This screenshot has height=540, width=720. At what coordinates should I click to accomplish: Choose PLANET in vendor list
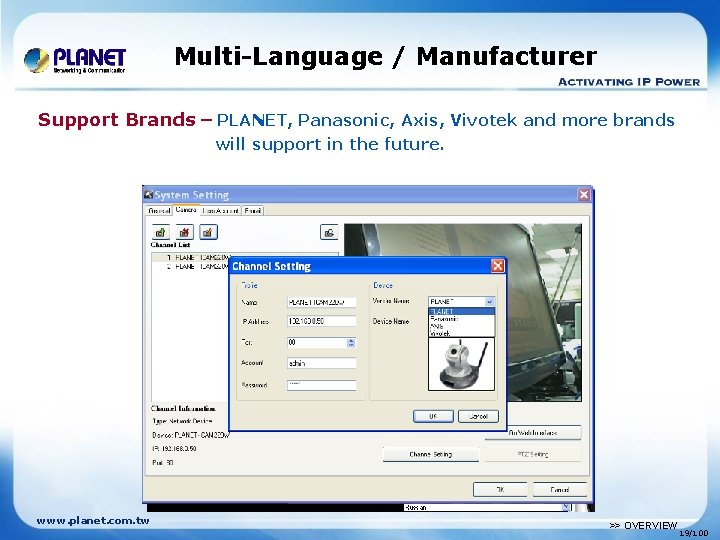click(x=461, y=311)
